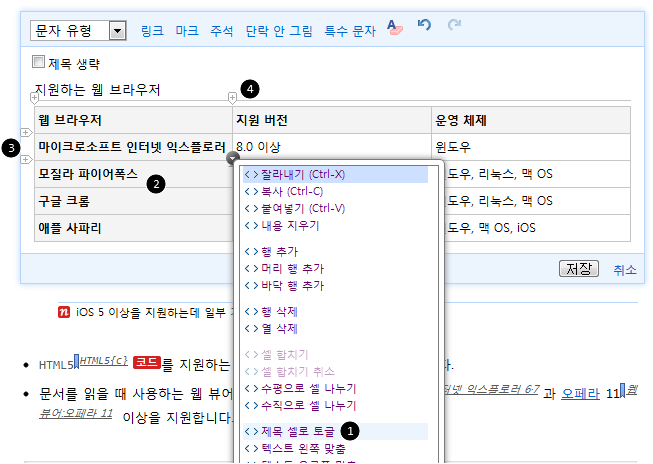Click the 링크 toolbar link
Screen dimensions: 653x464
[152, 31]
